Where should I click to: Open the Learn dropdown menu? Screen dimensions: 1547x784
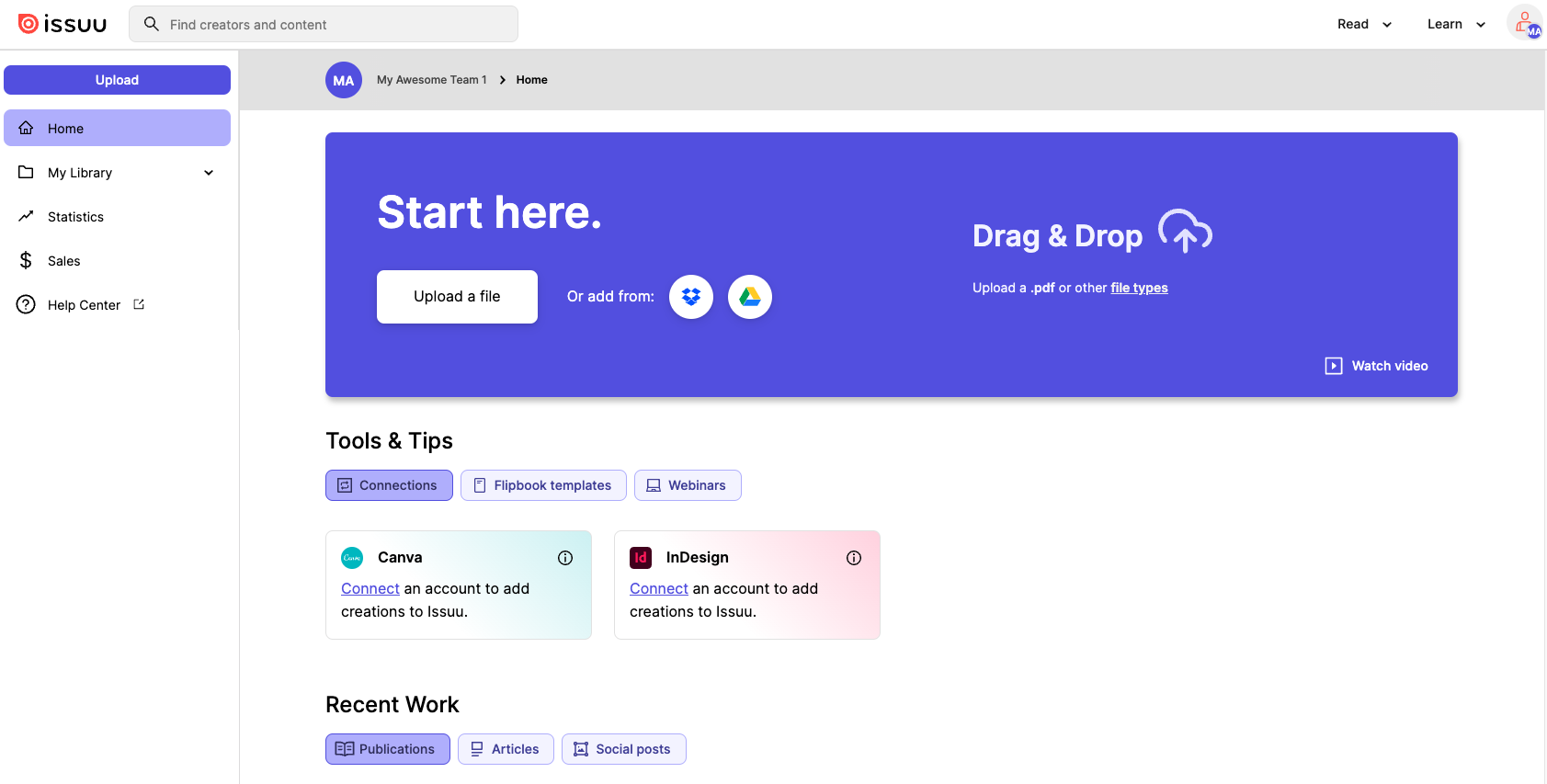(1456, 24)
